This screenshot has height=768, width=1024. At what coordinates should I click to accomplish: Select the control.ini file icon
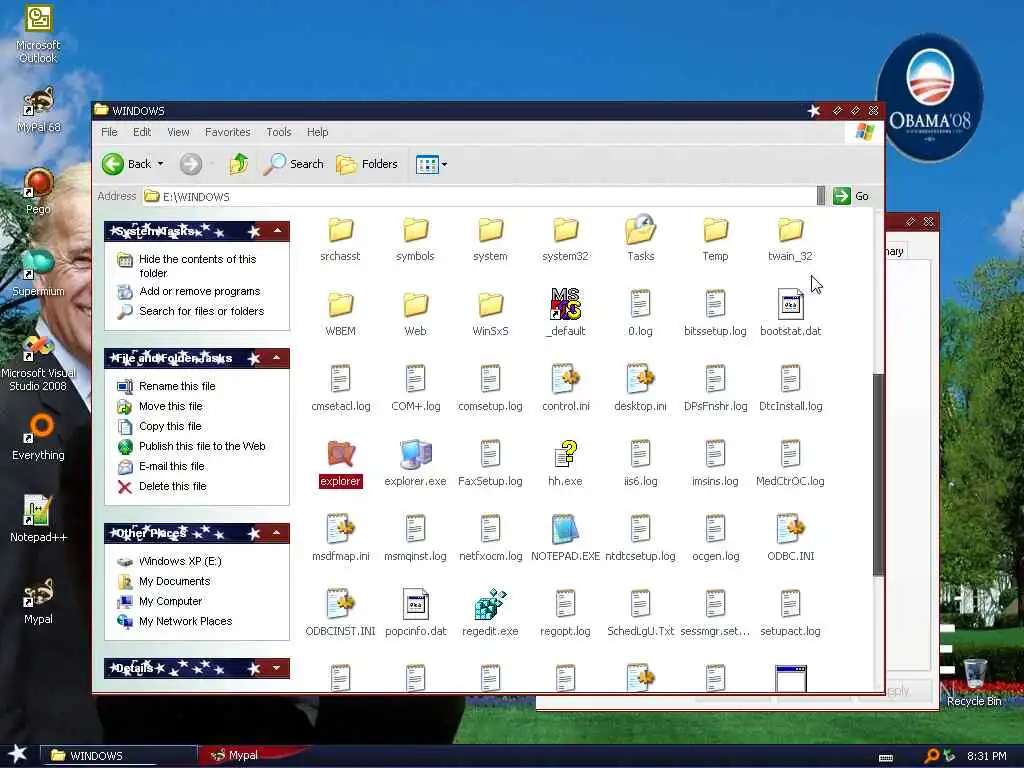pyautogui.click(x=566, y=379)
